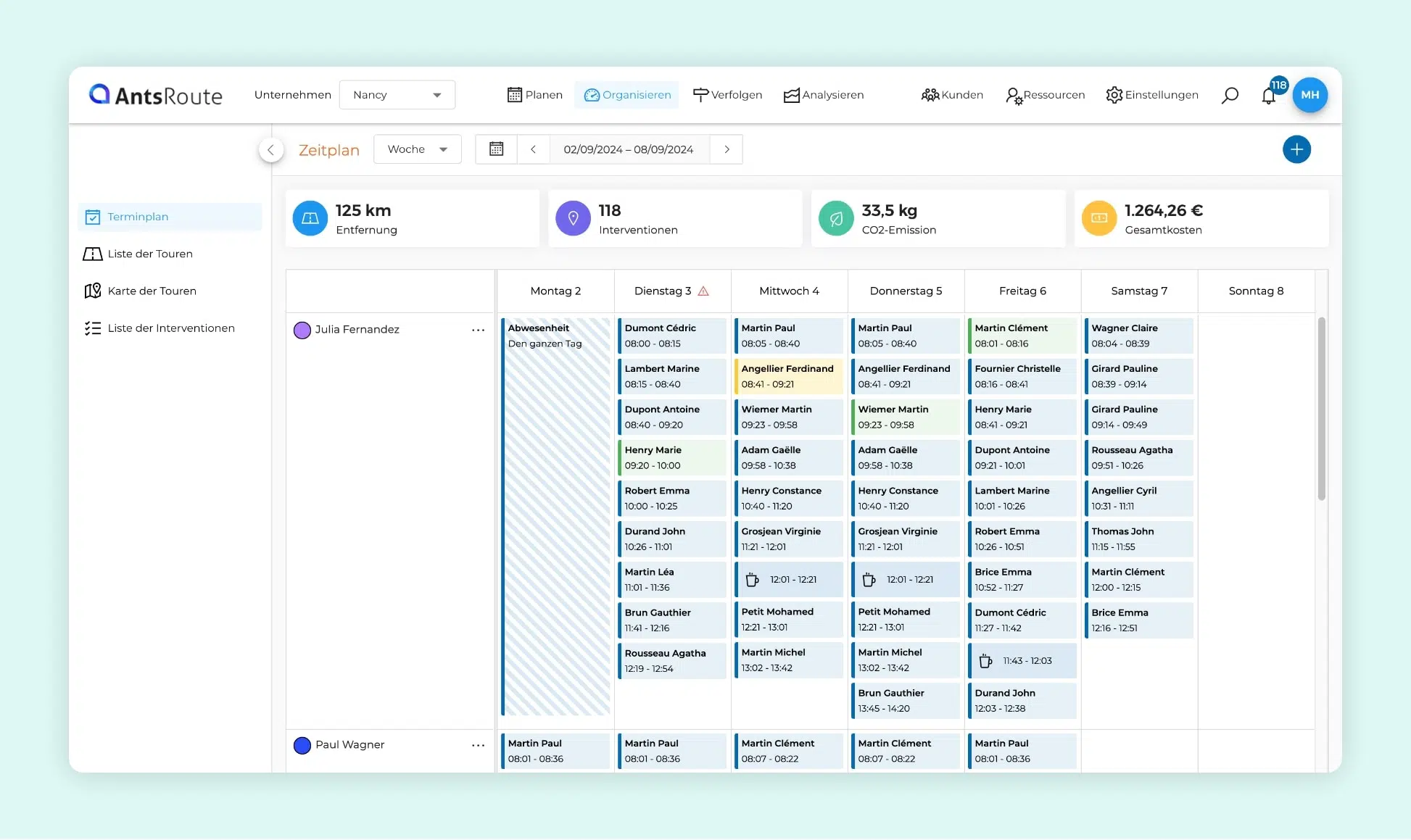
Task: Open Brun Gauthier 13:45 - 14:20 appointment
Action: pos(906,701)
